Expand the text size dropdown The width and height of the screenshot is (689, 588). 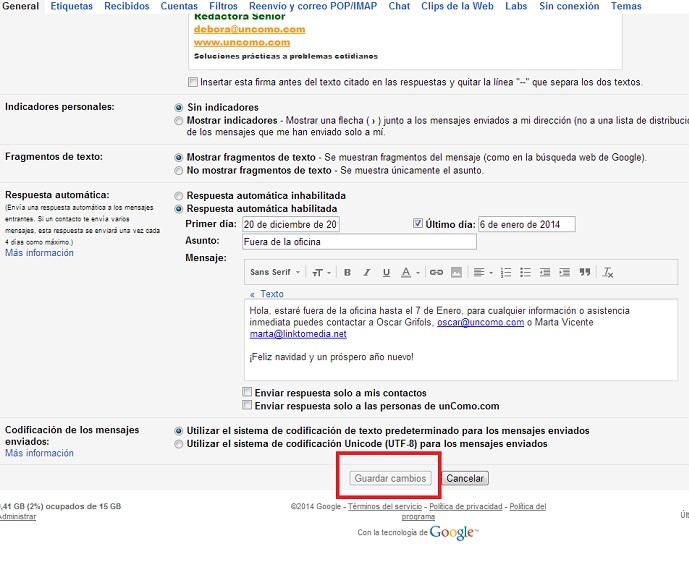(320, 272)
